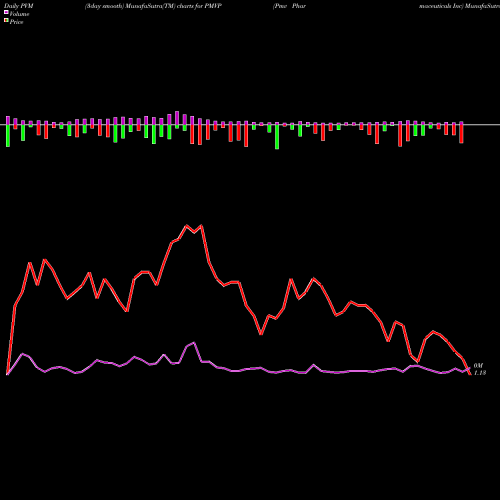The image size is (500, 500).
Task: Click the Price legend swatch
Action: tap(6, 21)
